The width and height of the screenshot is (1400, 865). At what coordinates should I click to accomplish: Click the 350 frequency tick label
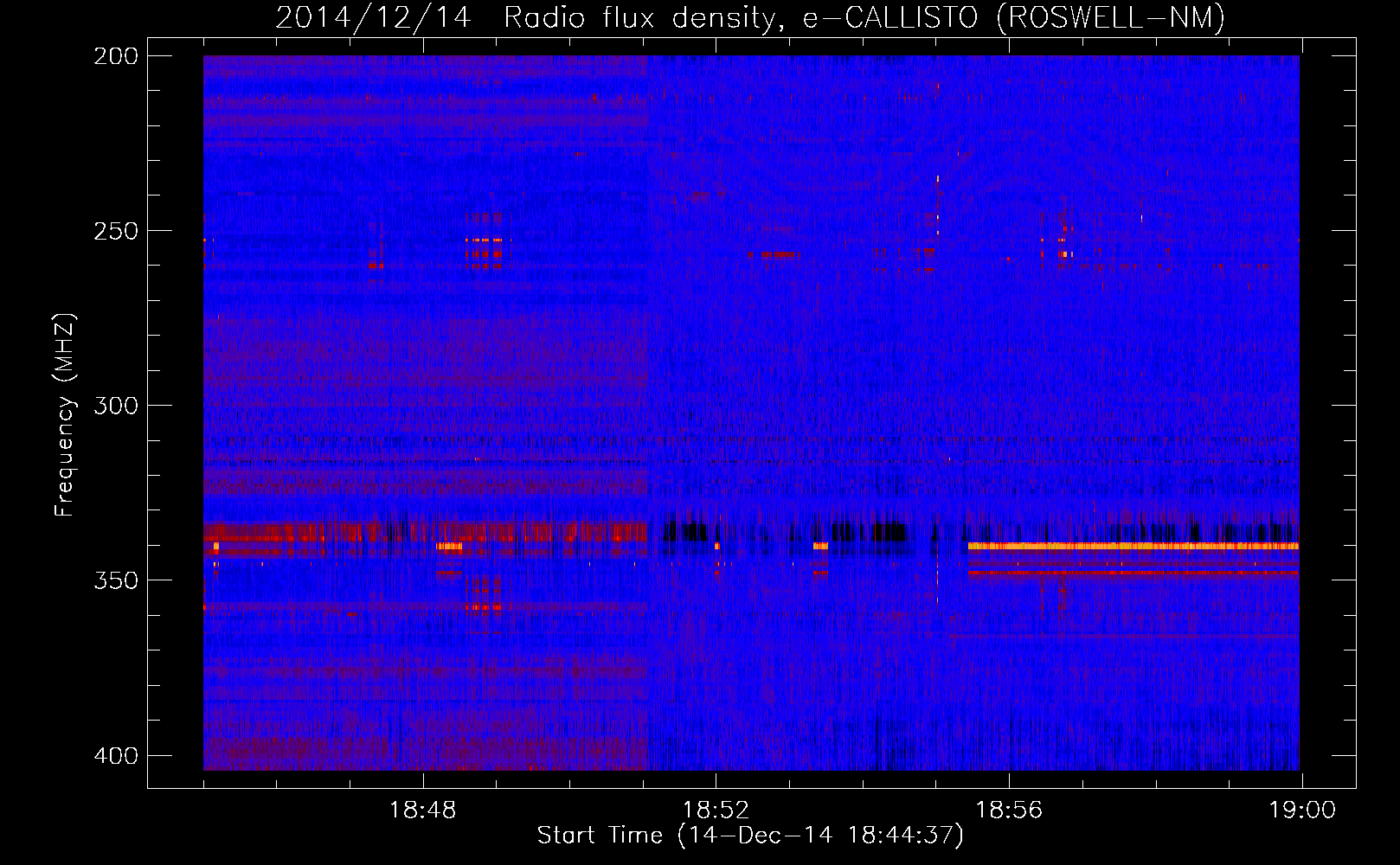[116, 580]
